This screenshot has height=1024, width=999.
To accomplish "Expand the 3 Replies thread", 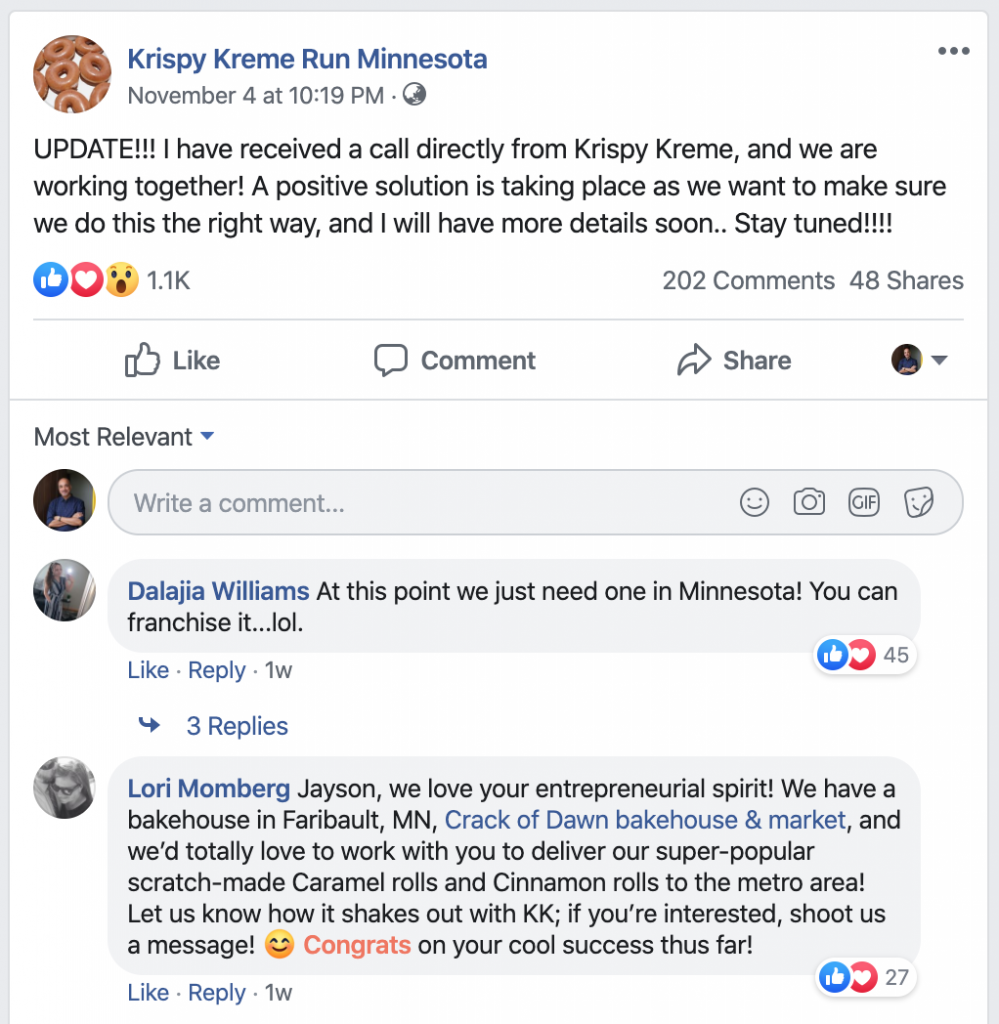I will coord(236,726).
